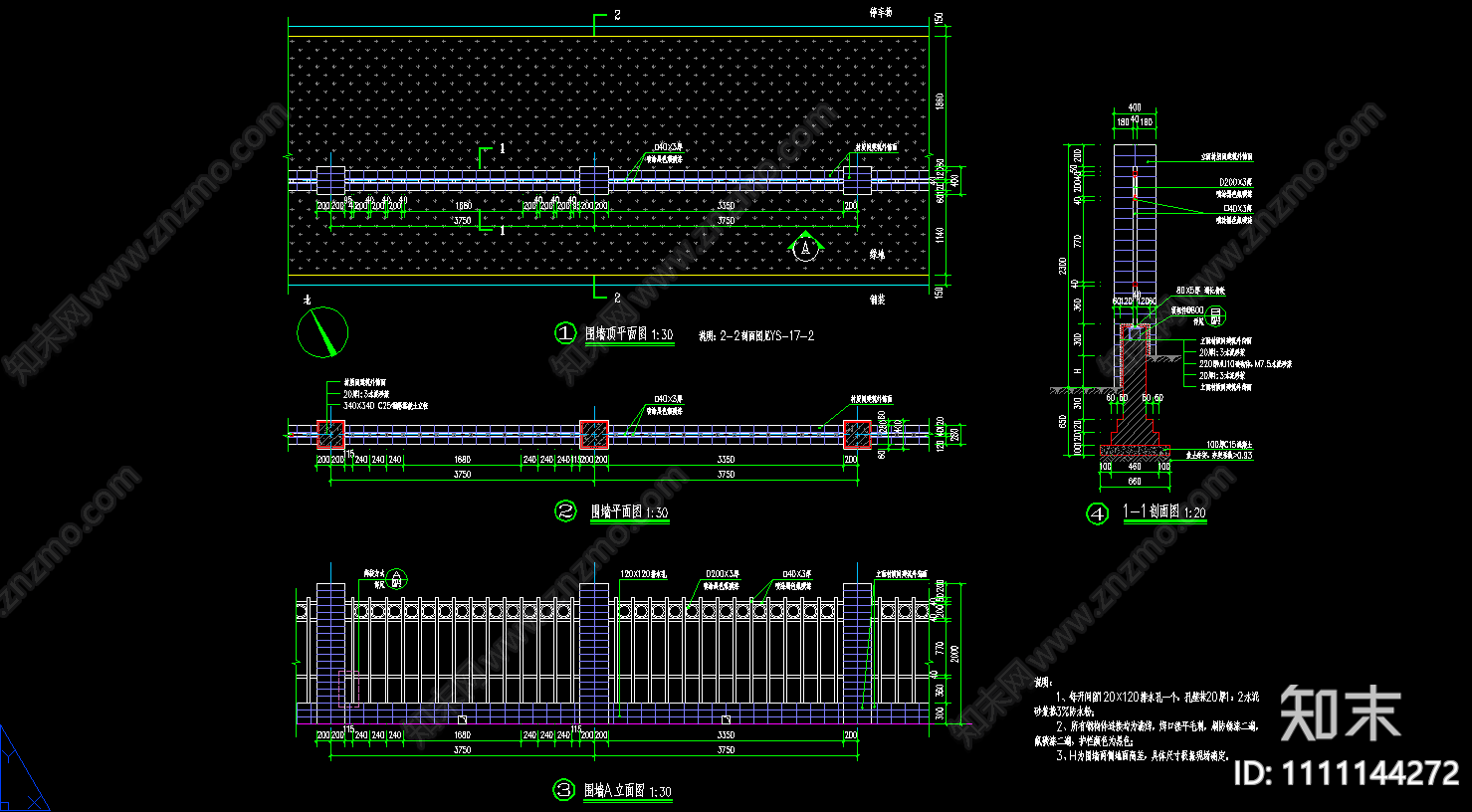Click the lower section cut marker 2
This screenshot has width=1472, height=812.
(617, 298)
